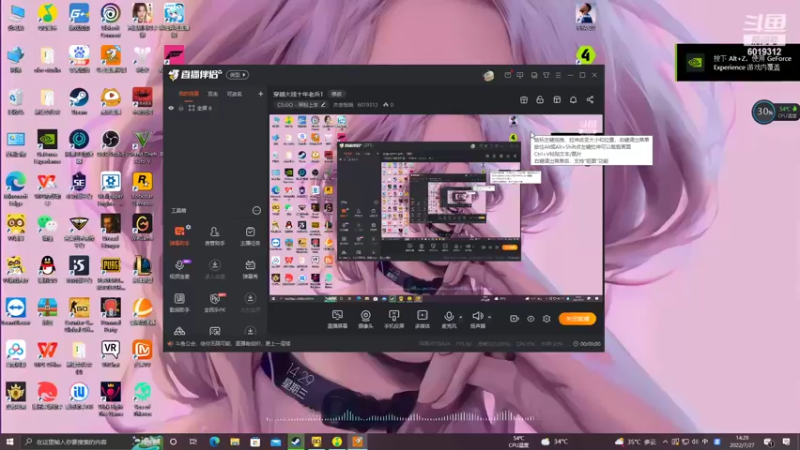Click the layout icon left of the bell
The height and width of the screenshot is (450, 800).
[557, 100]
